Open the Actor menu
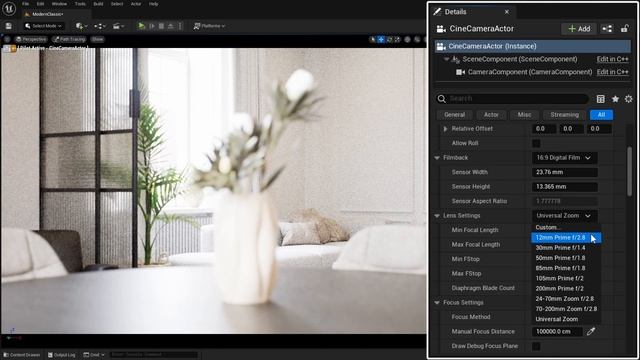This screenshot has width=640, height=360. point(136,4)
